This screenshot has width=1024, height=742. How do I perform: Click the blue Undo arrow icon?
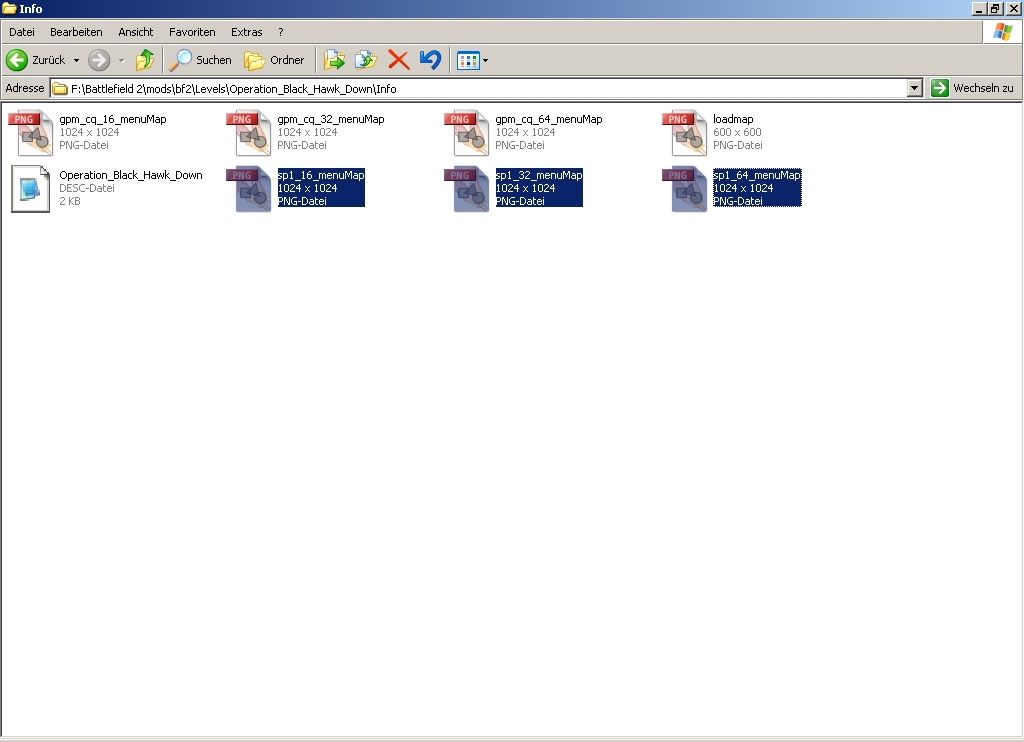click(x=430, y=60)
